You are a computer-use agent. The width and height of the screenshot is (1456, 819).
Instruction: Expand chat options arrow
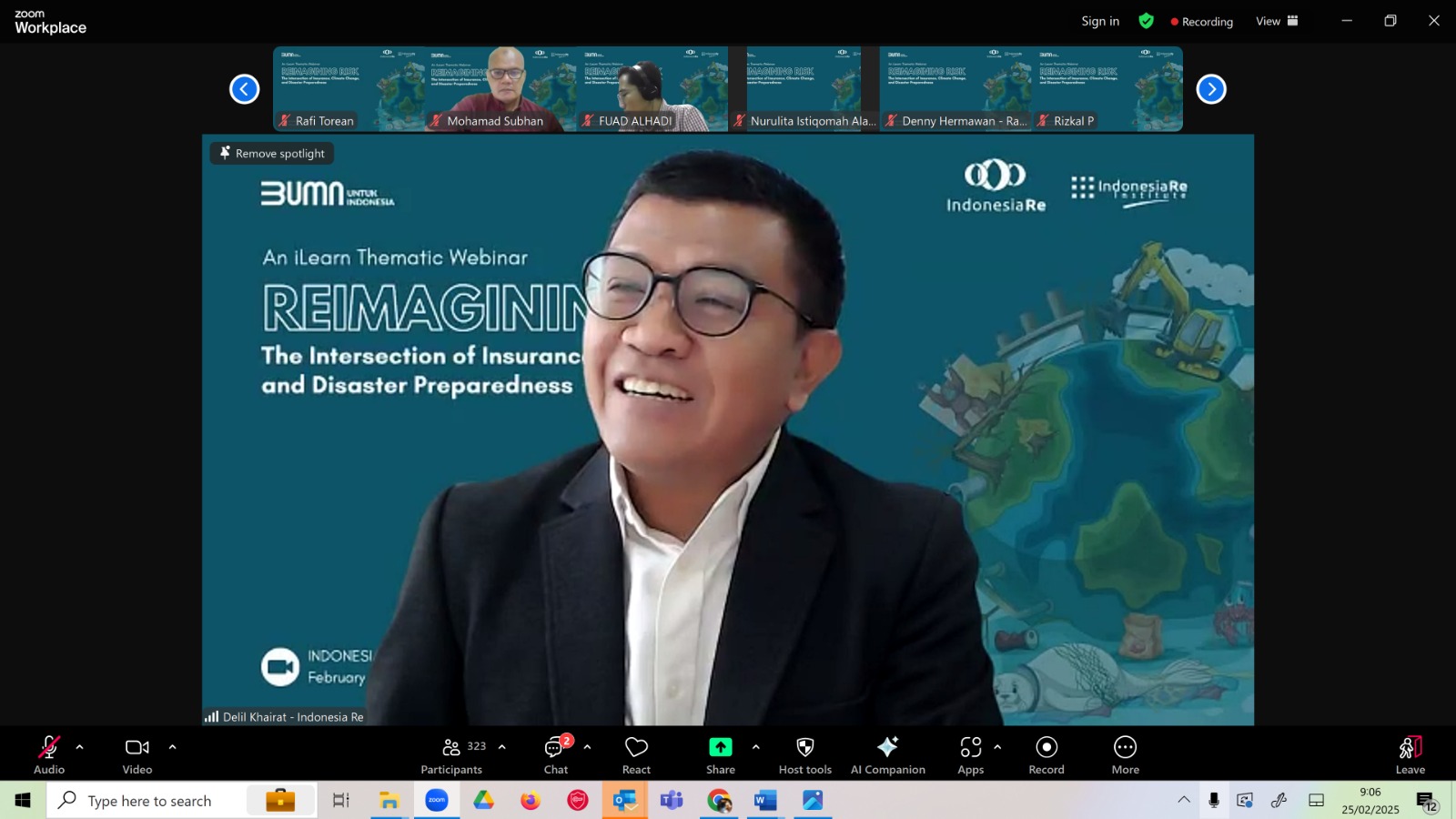(587, 747)
